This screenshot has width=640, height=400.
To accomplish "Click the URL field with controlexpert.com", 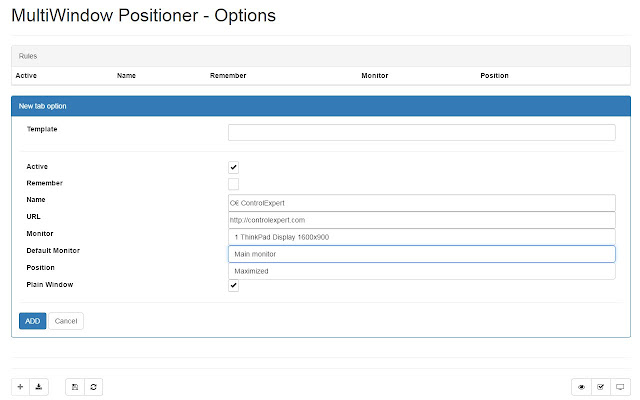I will pos(421,219).
